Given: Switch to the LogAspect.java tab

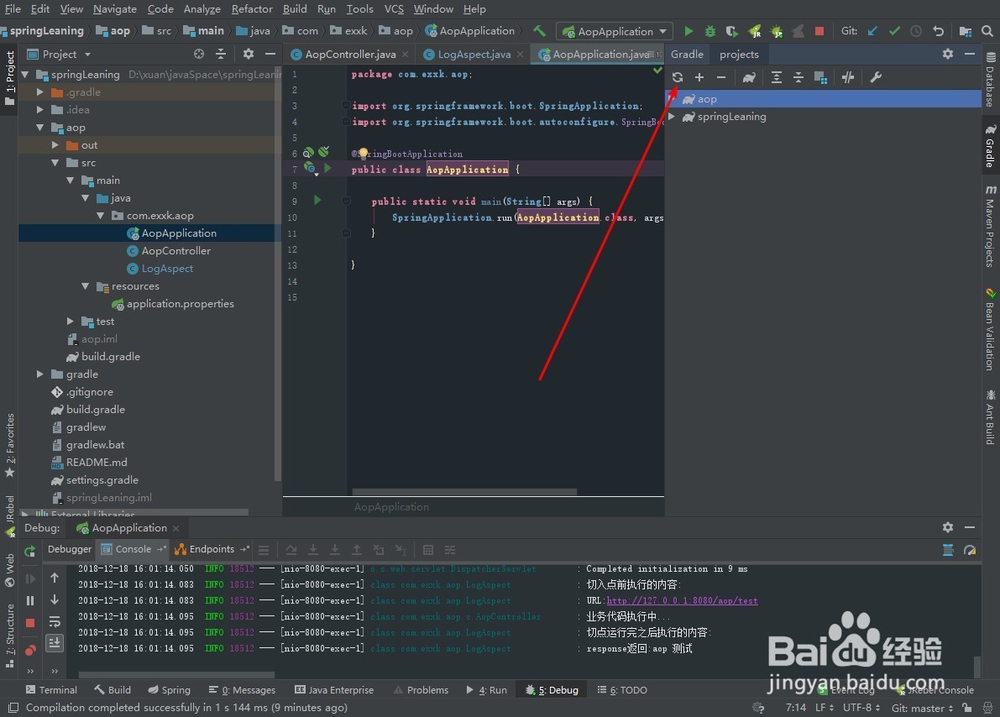Looking at the screenshot, I should point(474,54).
